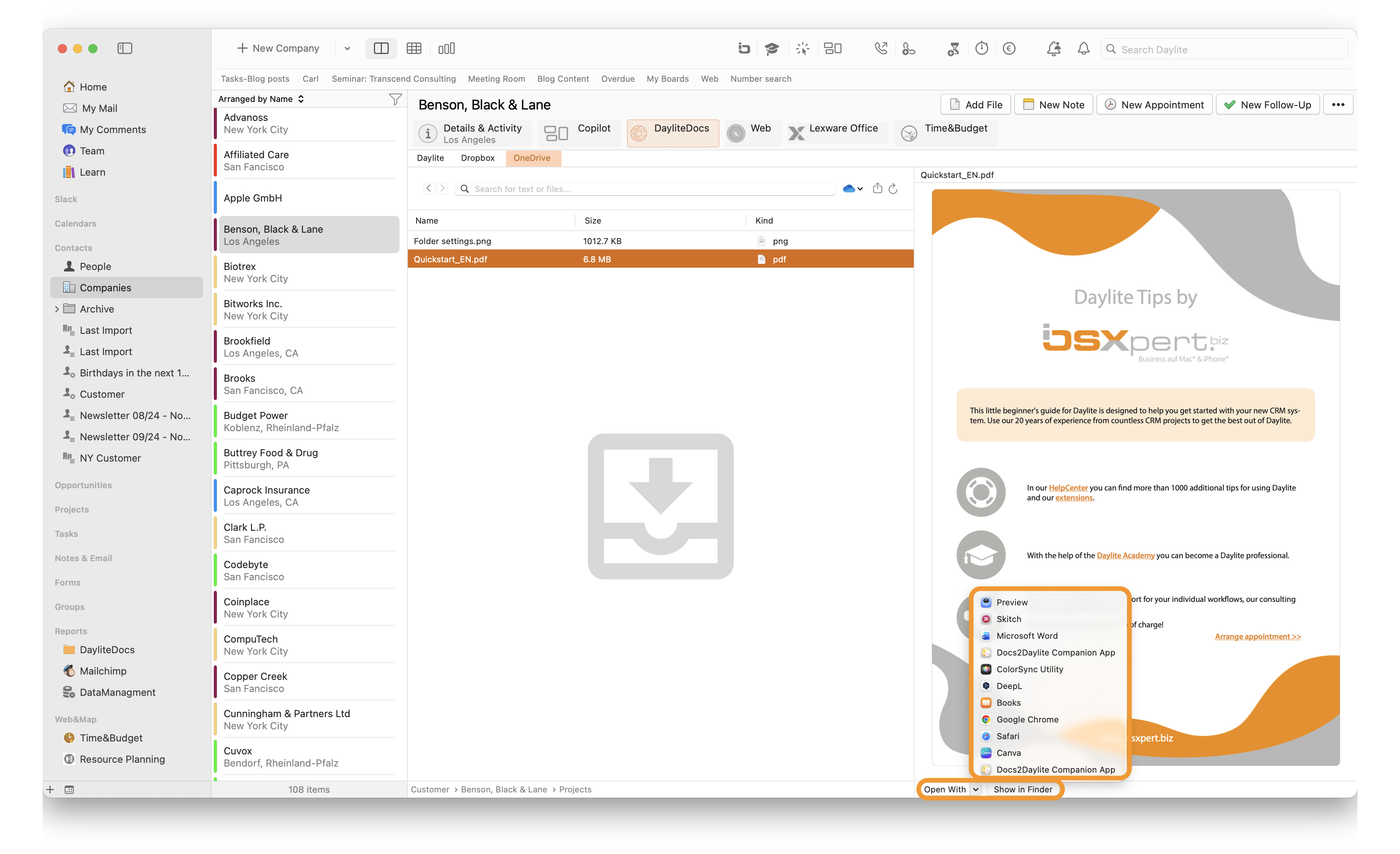The height and width of the screenshot is (854, 1400).
Task: Select People under Contacts
Action: 95,266
